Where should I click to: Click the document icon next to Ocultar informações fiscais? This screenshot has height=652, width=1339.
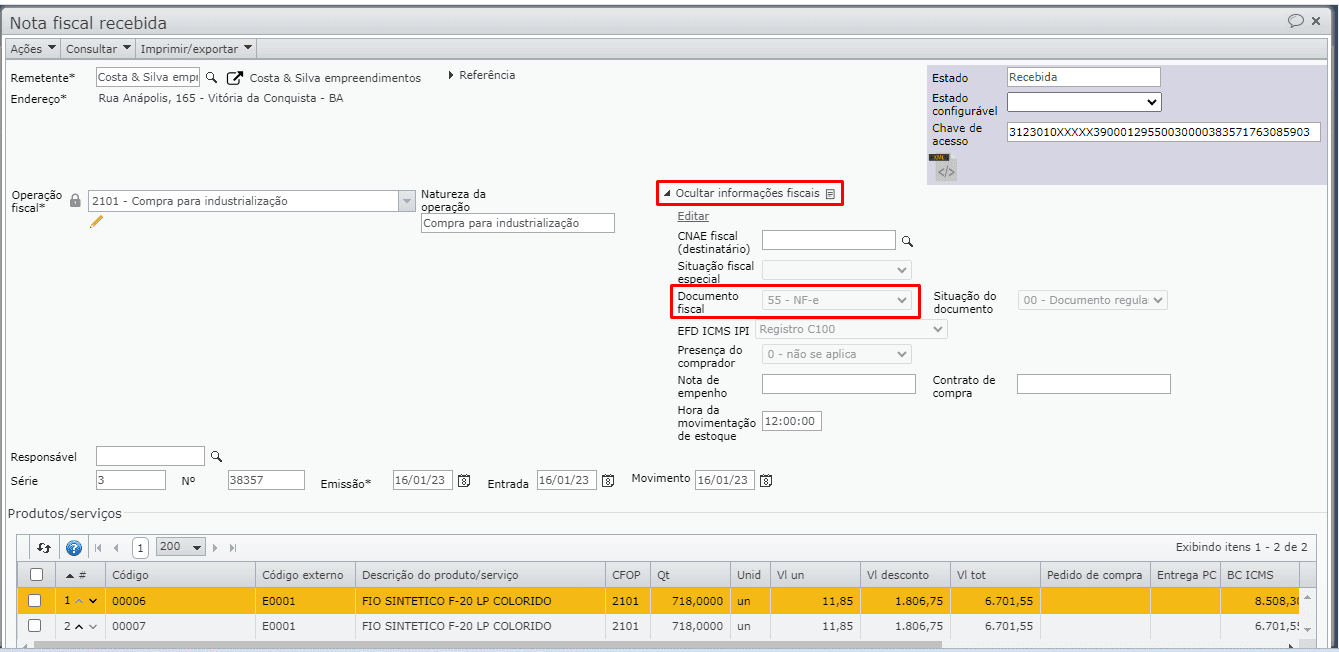pos(830,194)
